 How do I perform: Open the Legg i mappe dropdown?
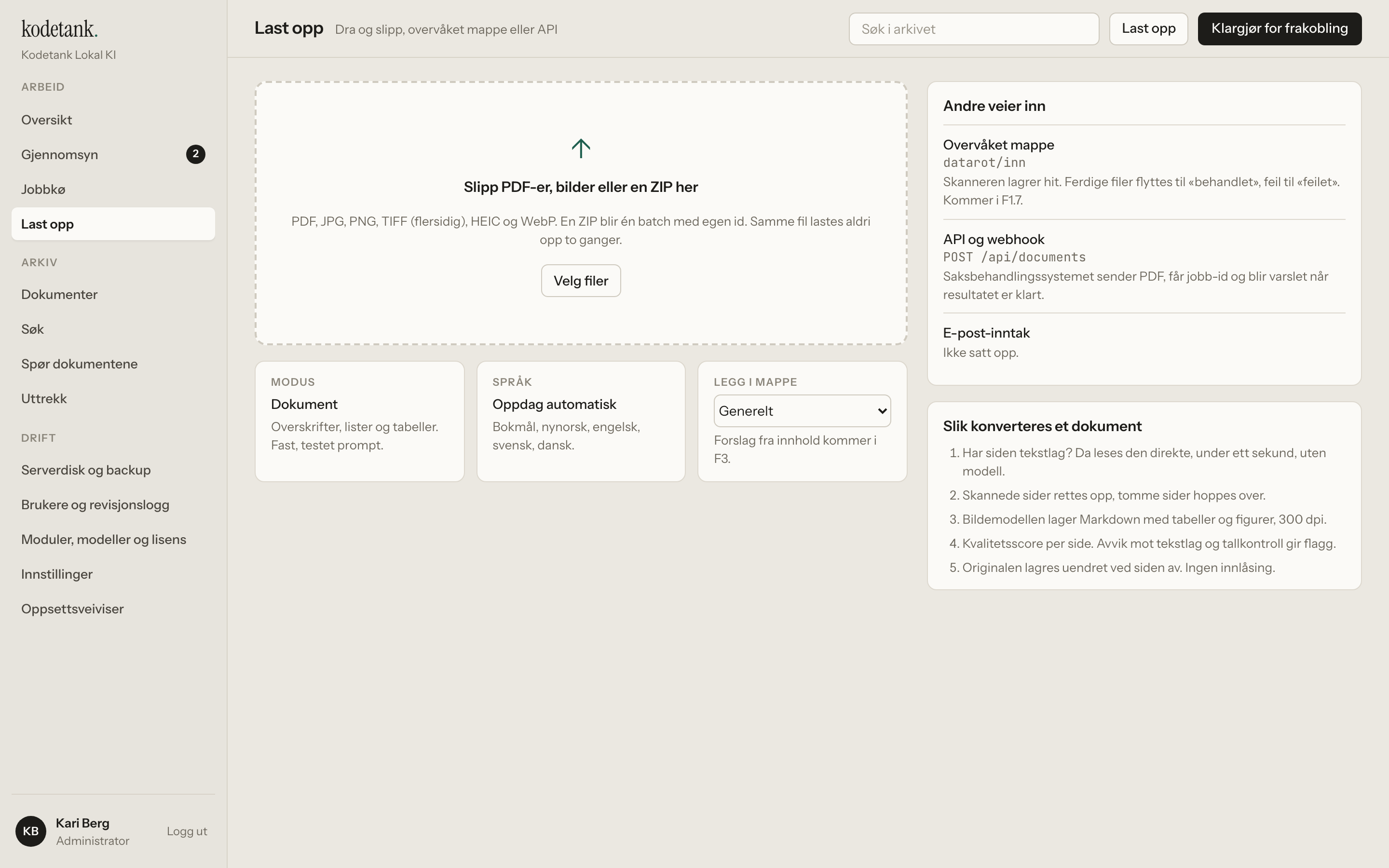click(x=802, y=410)
